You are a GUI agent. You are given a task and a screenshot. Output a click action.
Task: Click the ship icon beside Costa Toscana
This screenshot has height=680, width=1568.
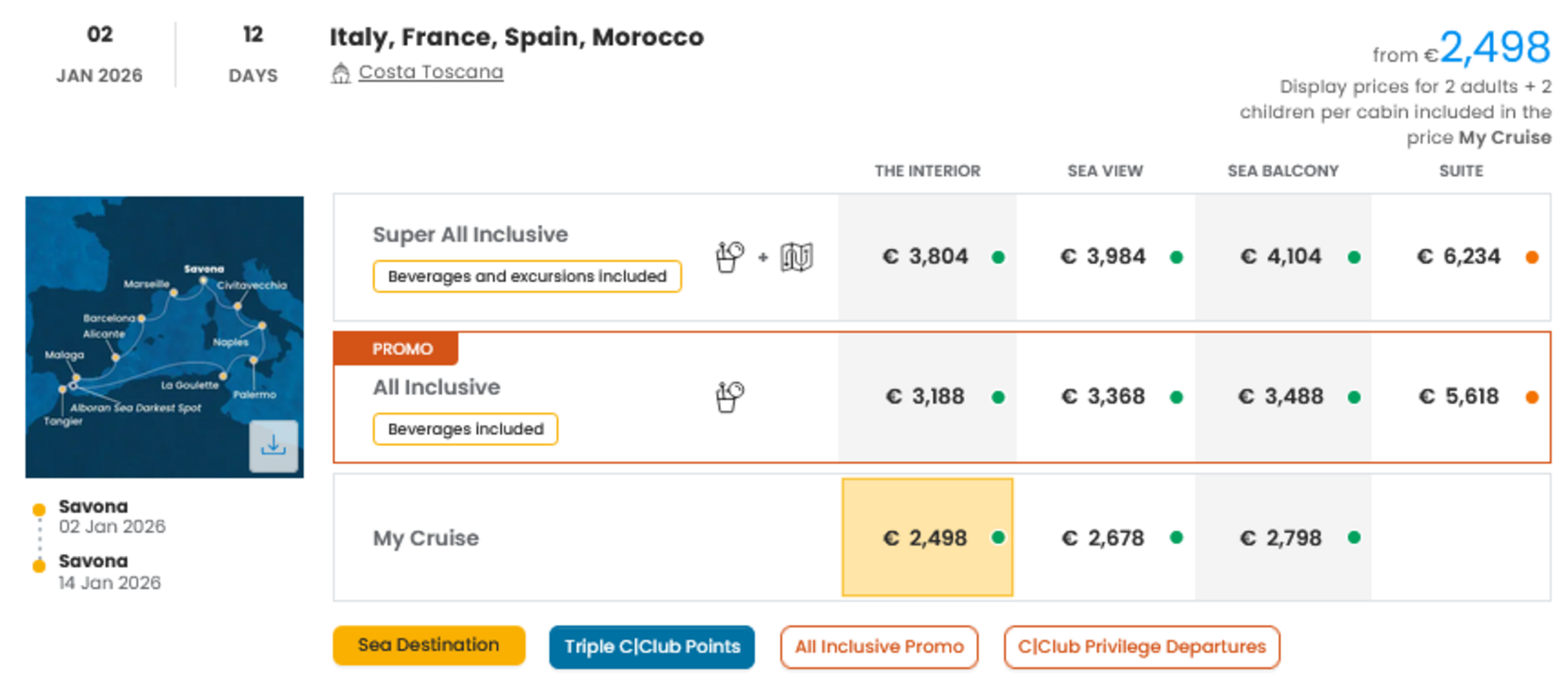click(x=340, y=73)
